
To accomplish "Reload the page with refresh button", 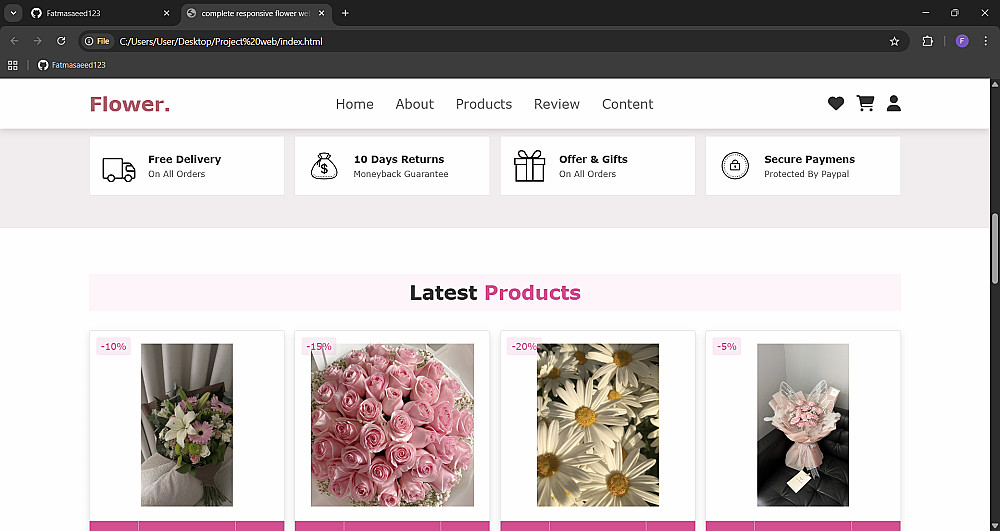I will point(61,41).
